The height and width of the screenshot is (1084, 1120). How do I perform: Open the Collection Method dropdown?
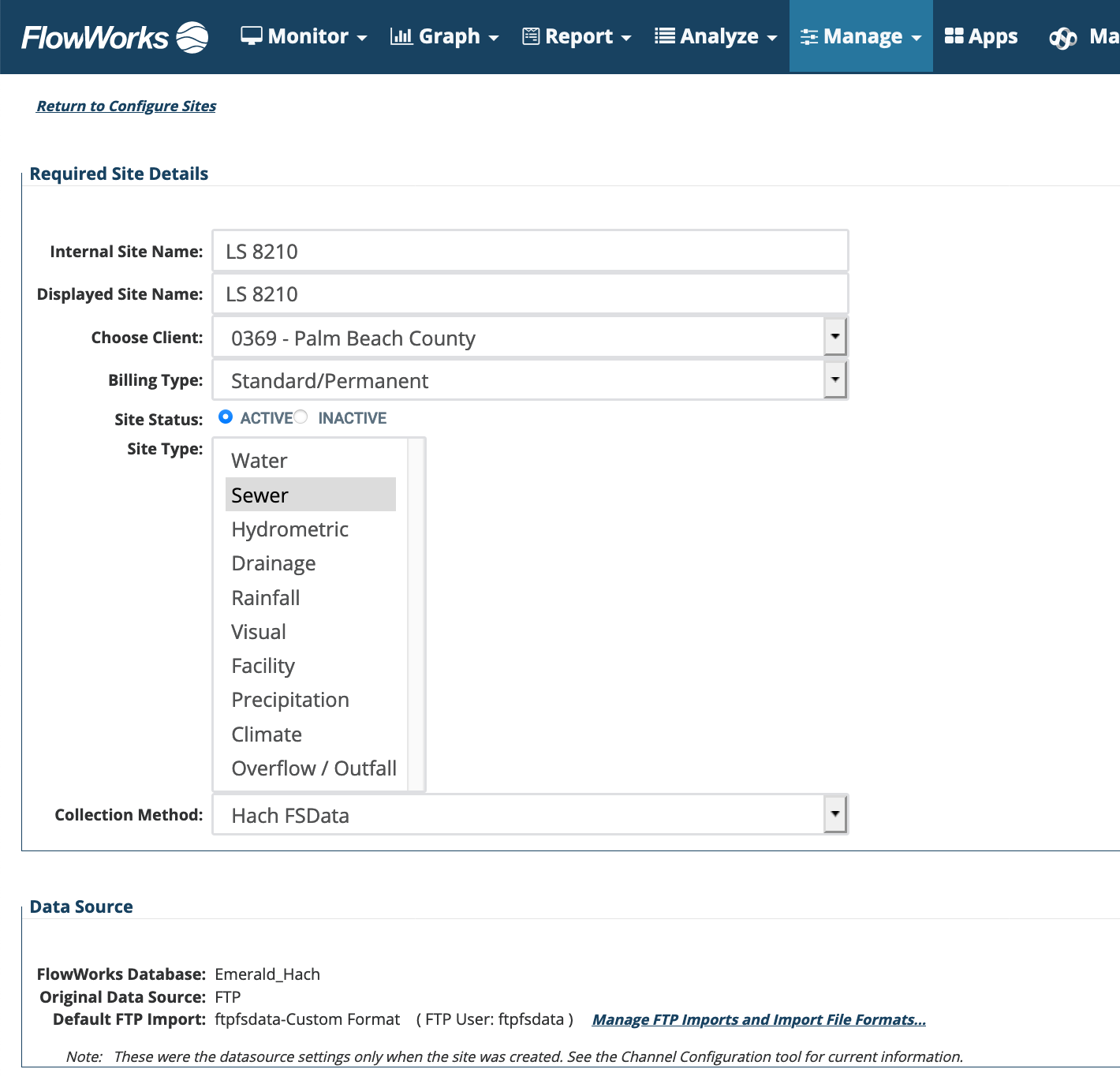(530, 815)
